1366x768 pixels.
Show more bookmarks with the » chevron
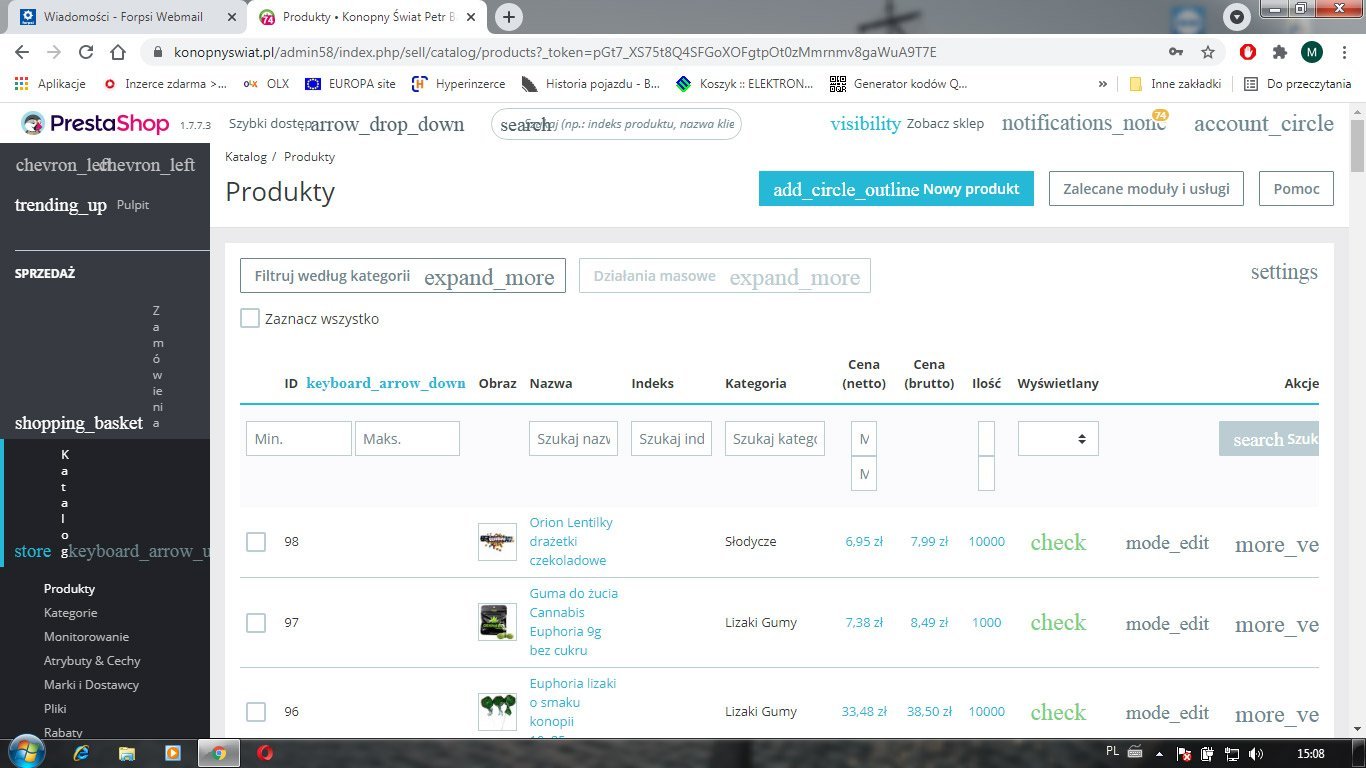1103,84
